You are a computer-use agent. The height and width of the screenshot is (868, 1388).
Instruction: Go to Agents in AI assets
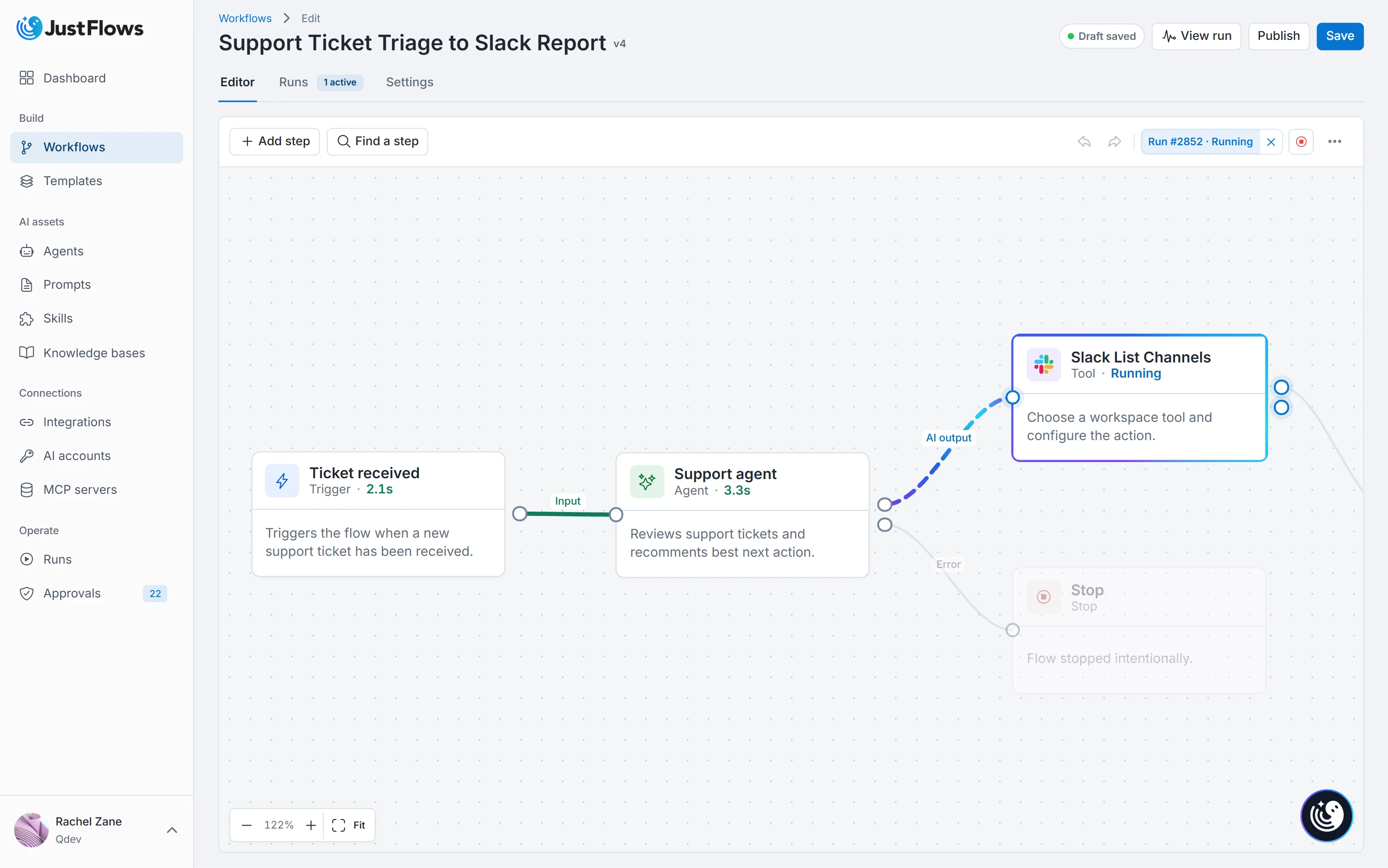pos(96,251)
